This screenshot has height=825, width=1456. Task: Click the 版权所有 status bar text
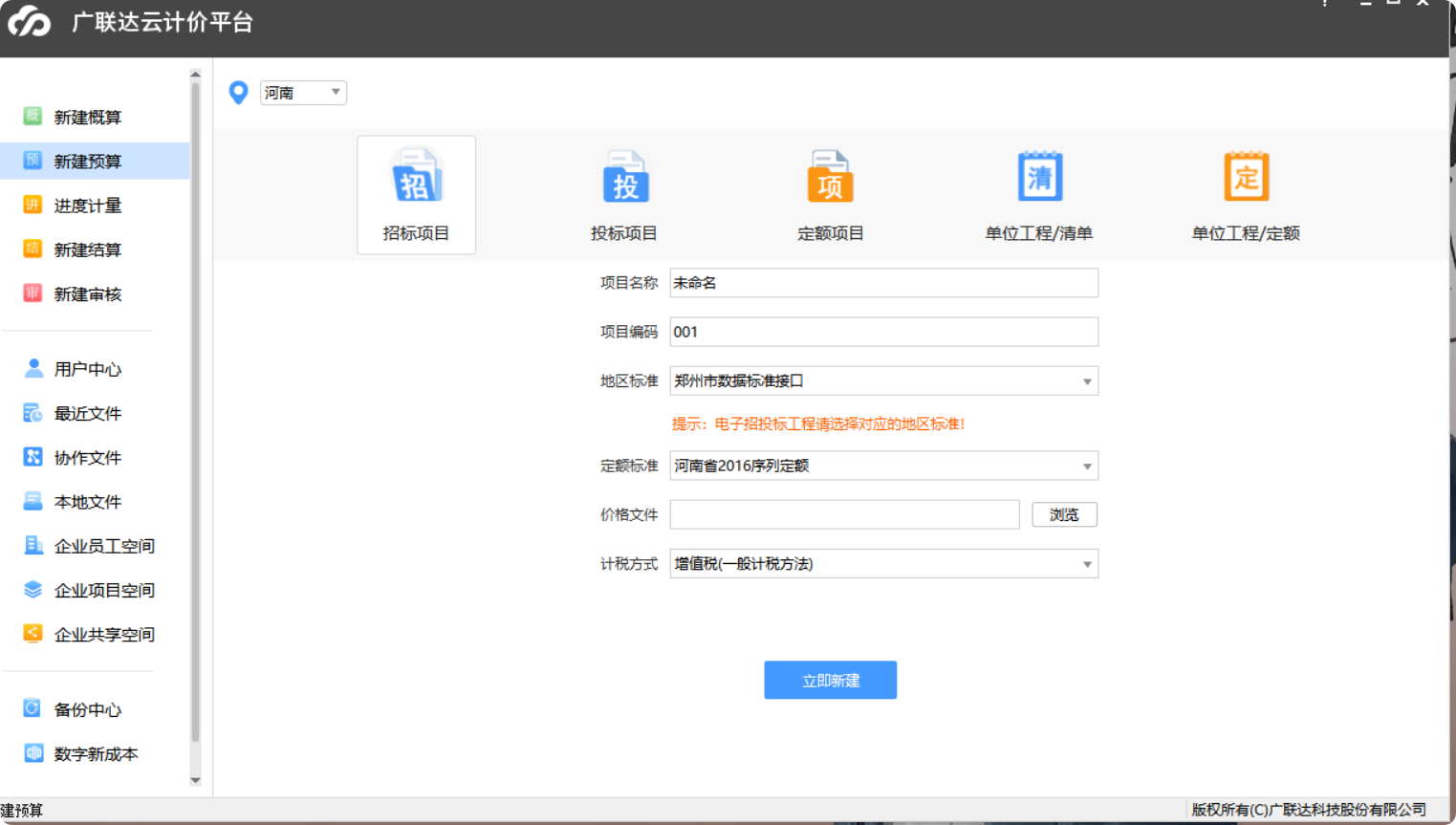click(x=1309, y=810)
